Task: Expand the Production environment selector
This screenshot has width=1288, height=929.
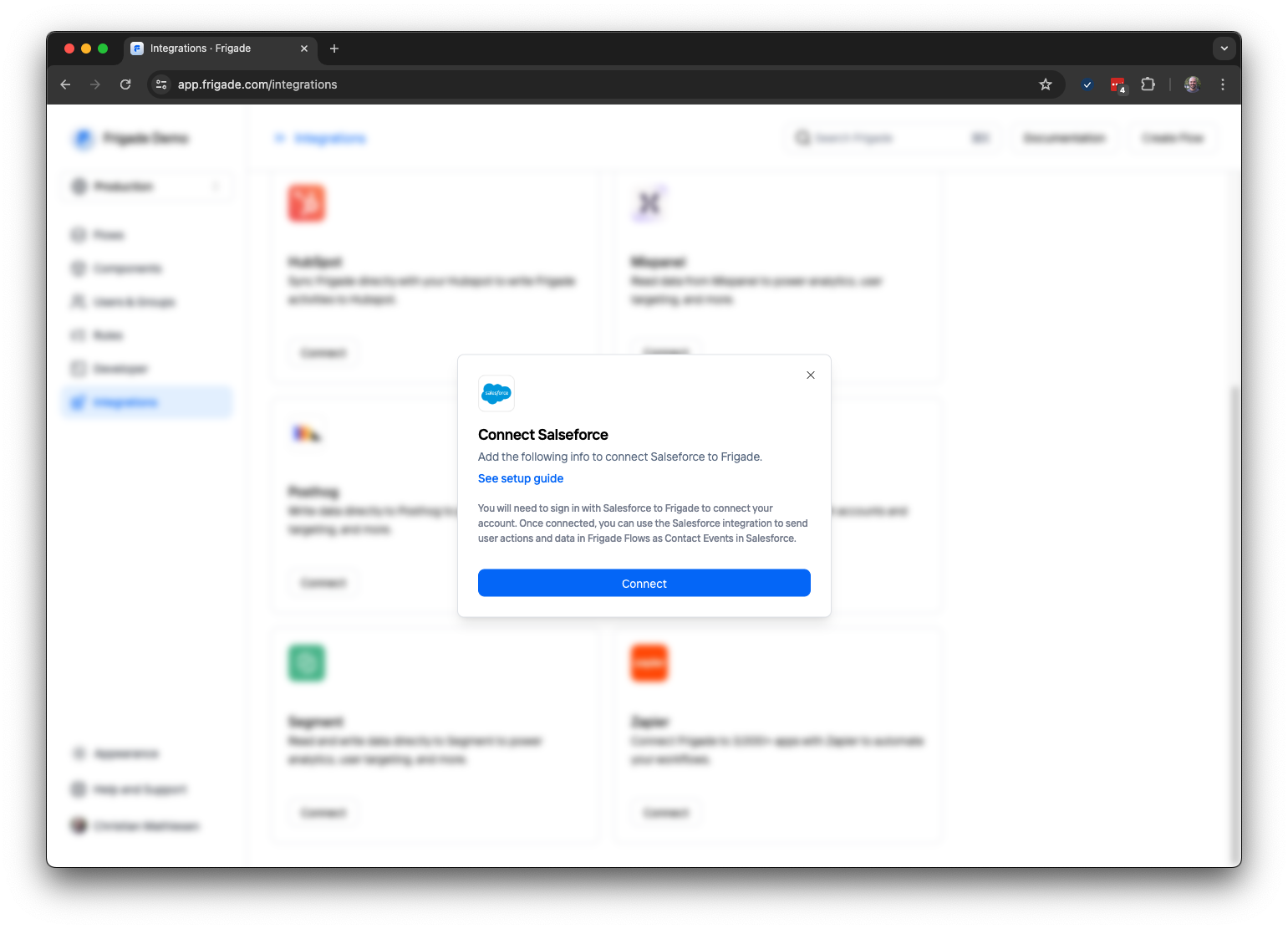Action: (x=146, y=186)
